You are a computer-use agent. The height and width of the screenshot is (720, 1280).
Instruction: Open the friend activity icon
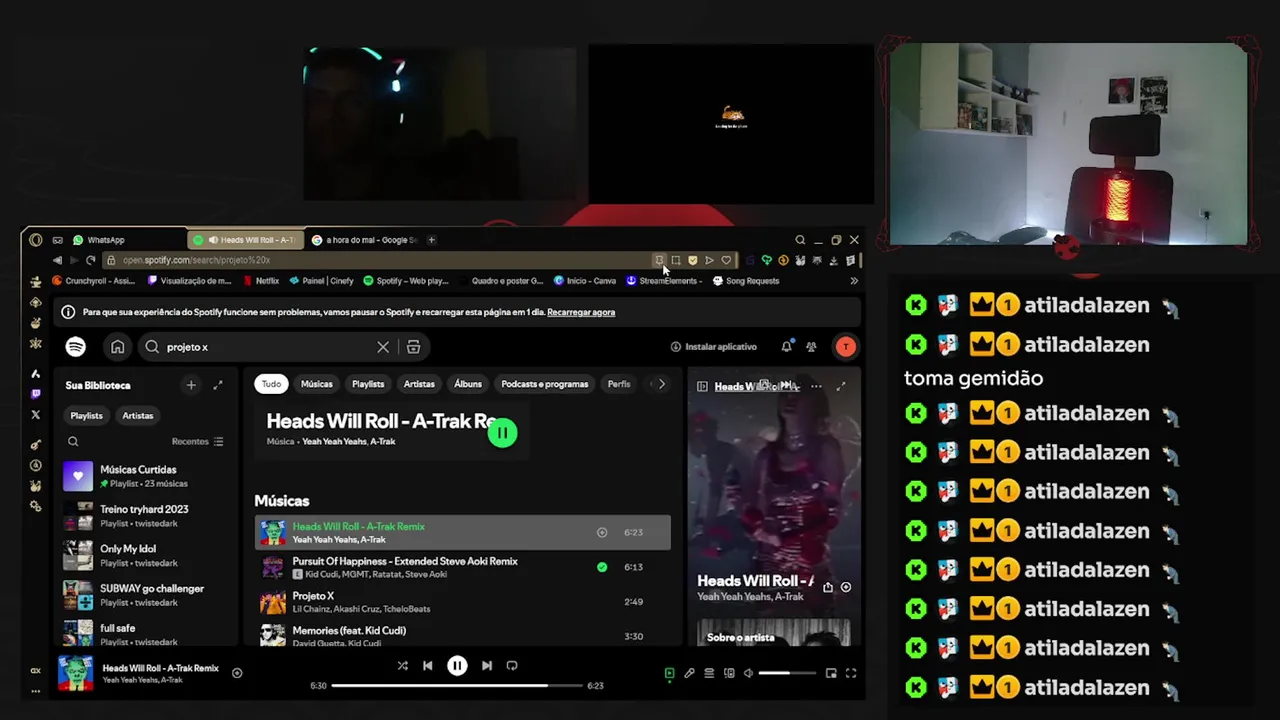click(x=811, y=347)
